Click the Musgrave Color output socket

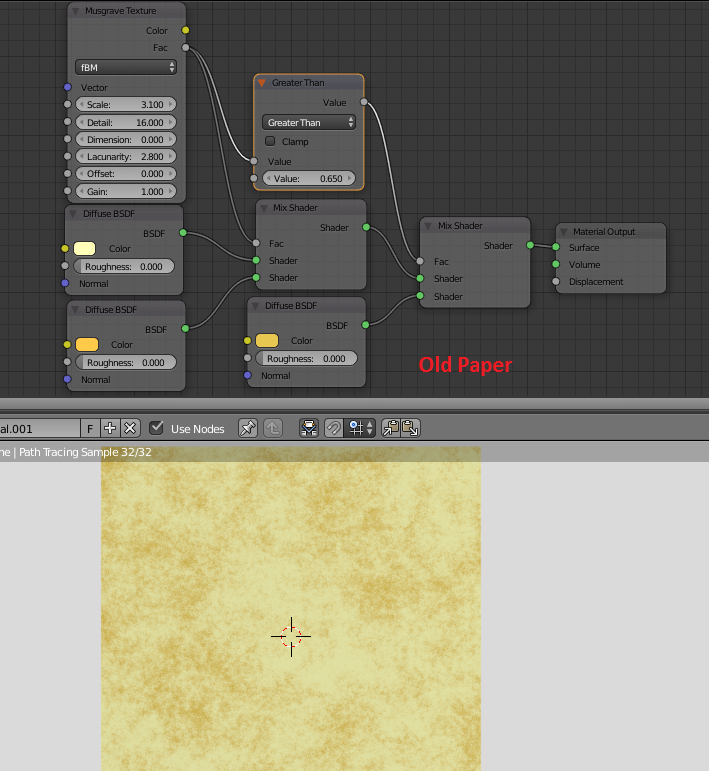click(x=185, y=30)
